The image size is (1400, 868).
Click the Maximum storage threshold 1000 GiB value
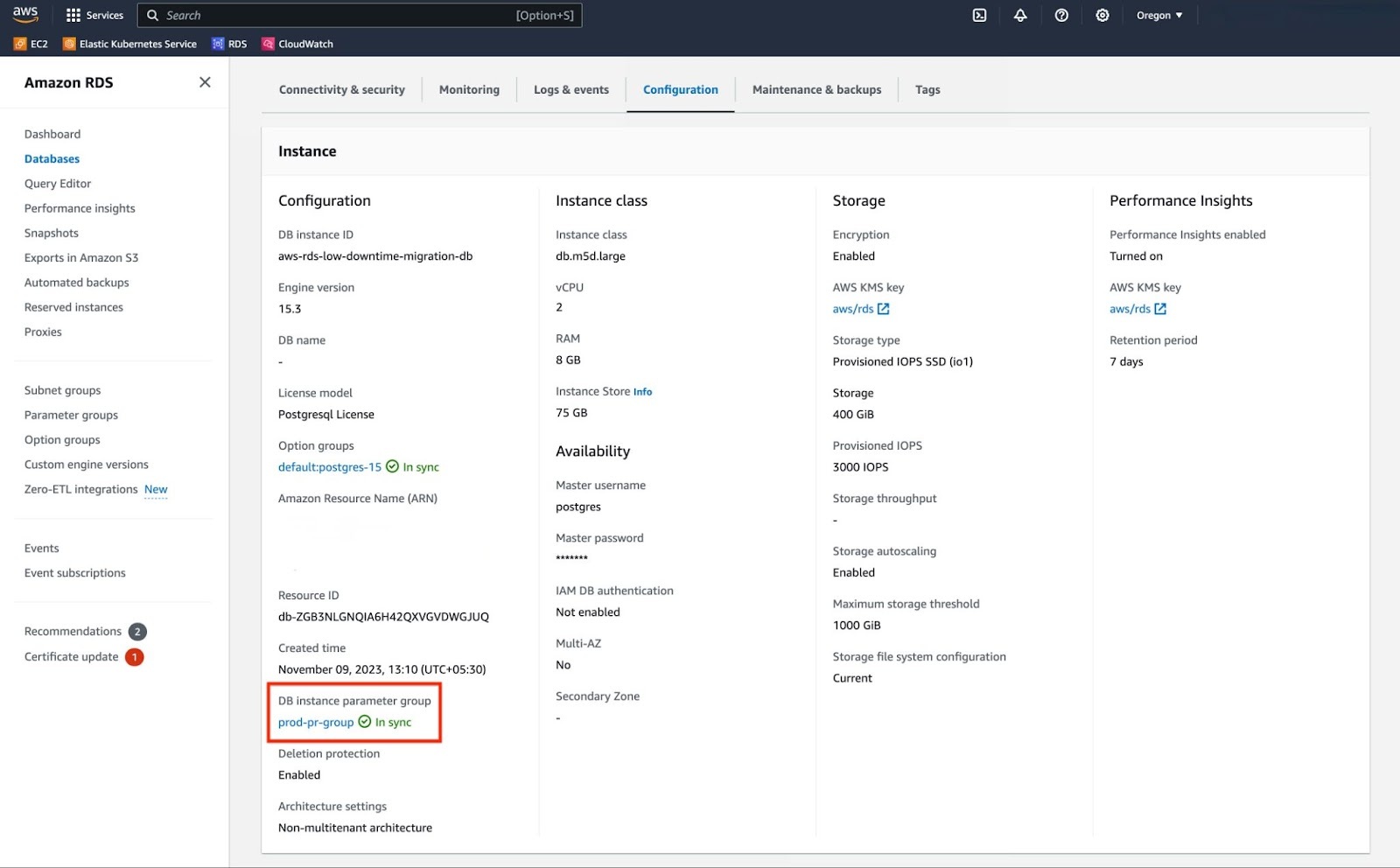pos(857,626)
